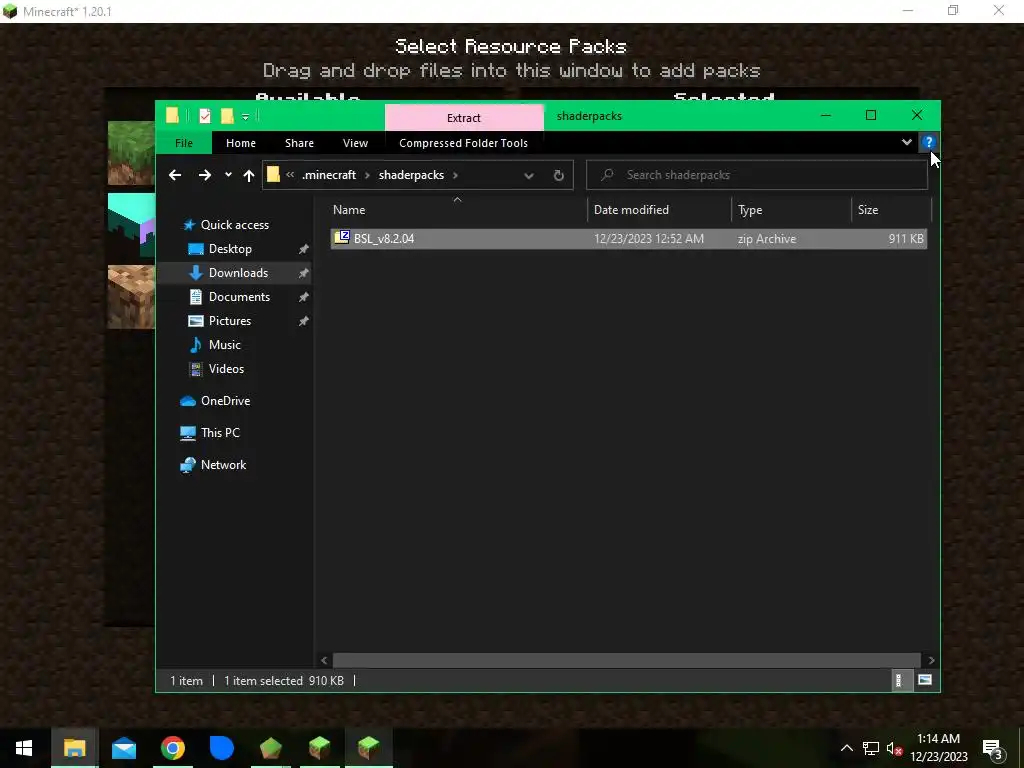
Task: Click the 12/23/2023 12:52 AM date cell
Action: click(x=648, y=239)
